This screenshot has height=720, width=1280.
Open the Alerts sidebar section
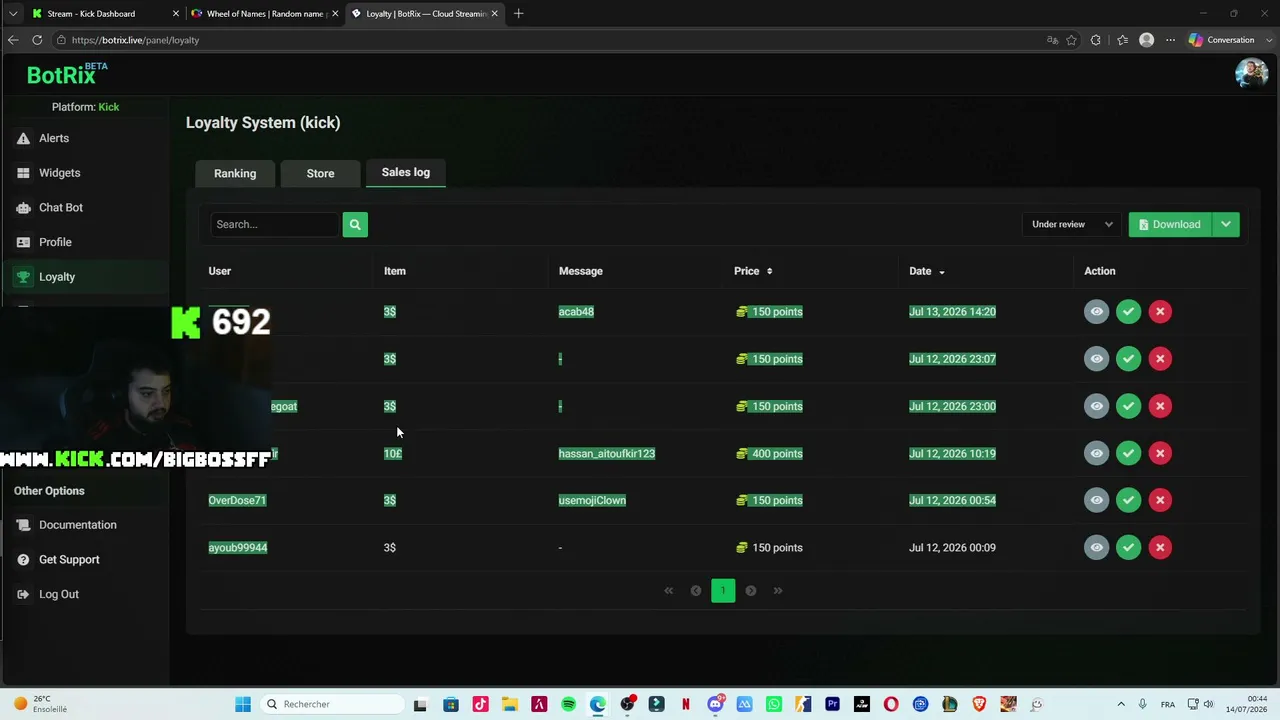click(x=54, y=138)
